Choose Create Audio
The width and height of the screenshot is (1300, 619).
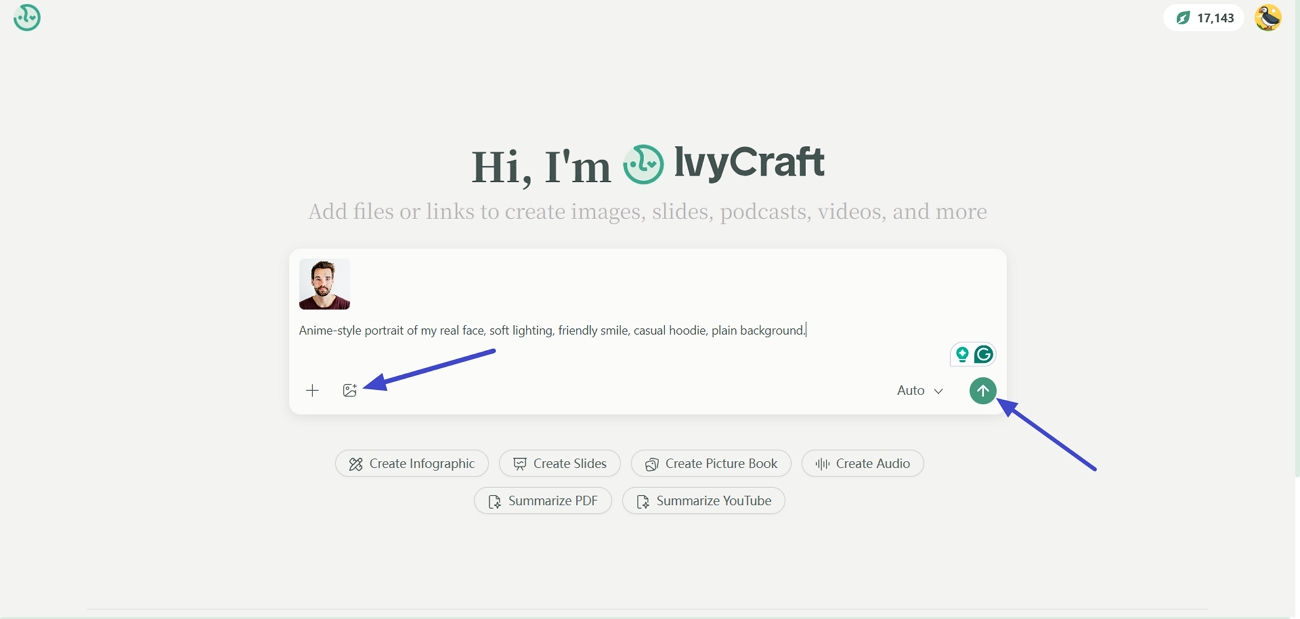(862, 464)
